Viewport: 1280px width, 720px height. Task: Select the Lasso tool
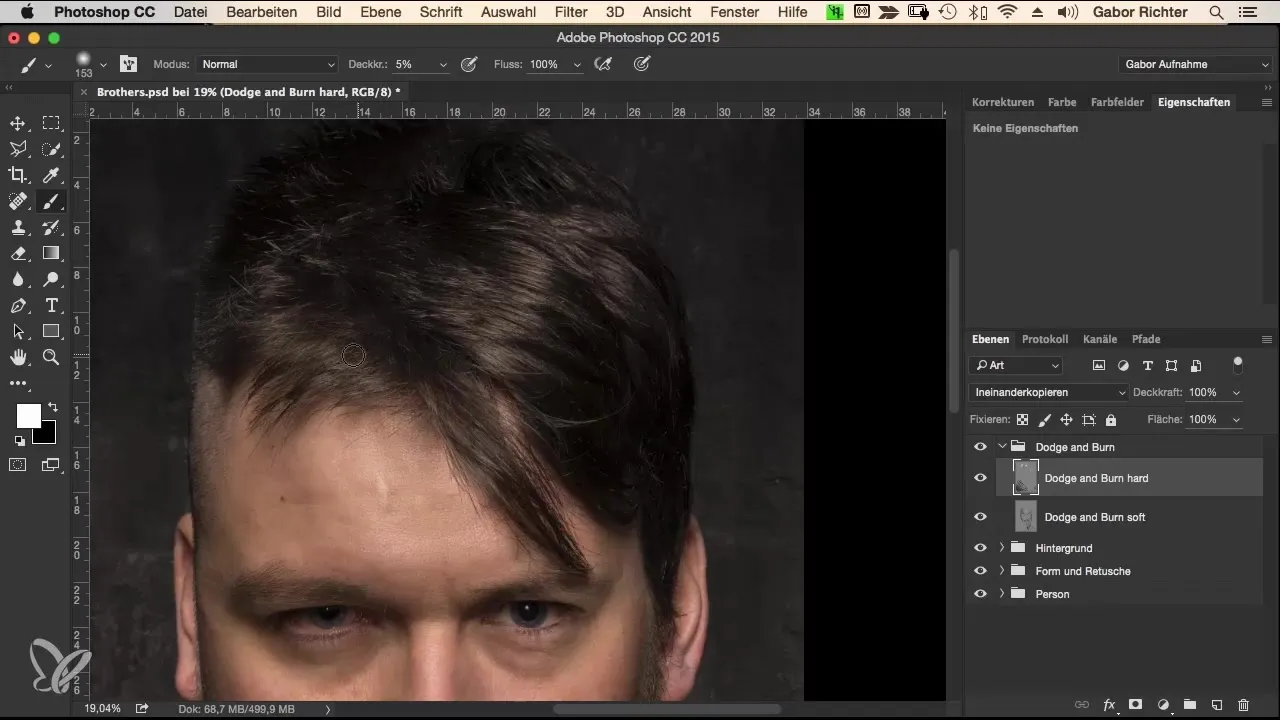[18, 149]
